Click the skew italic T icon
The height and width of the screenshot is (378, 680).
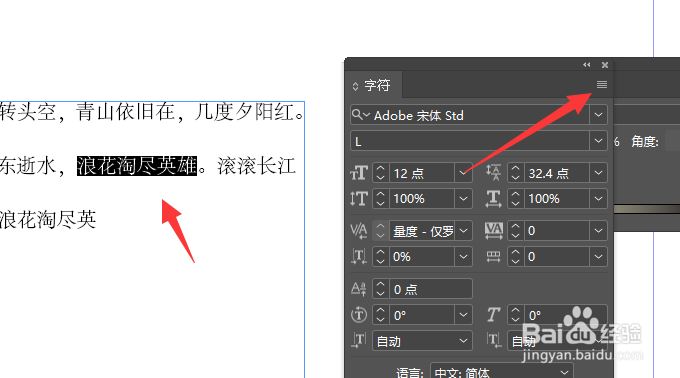pyautogui.click(x=494, y=315)
